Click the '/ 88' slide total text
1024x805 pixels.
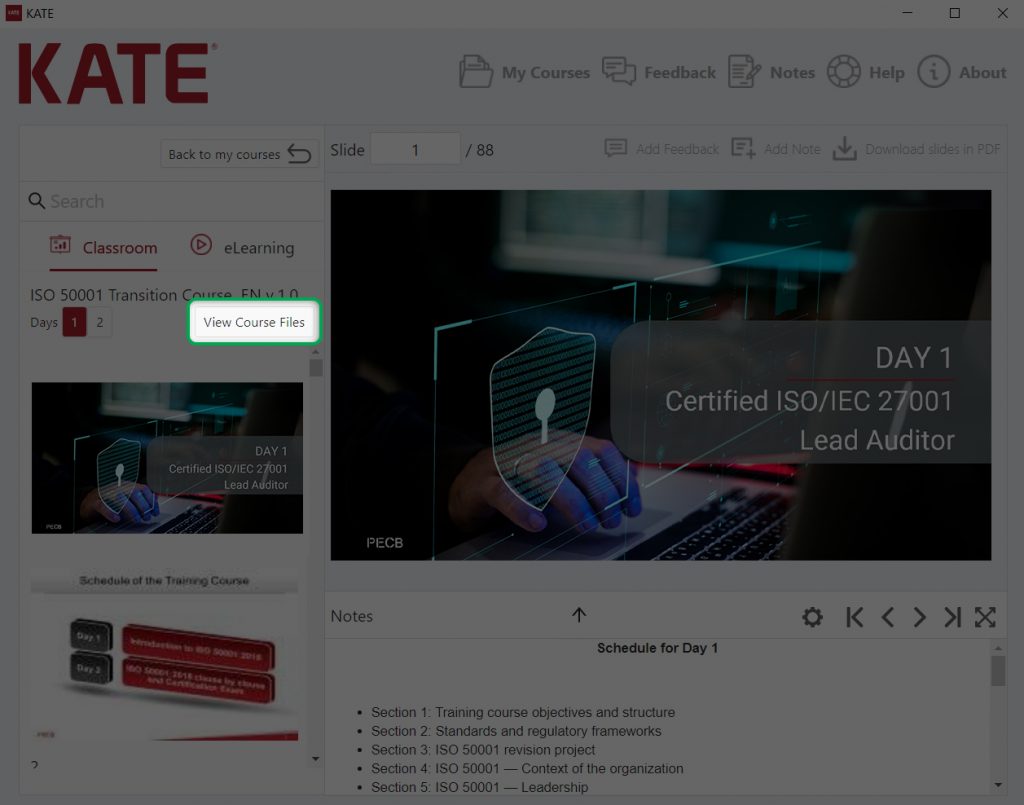[x=480, y=150]
